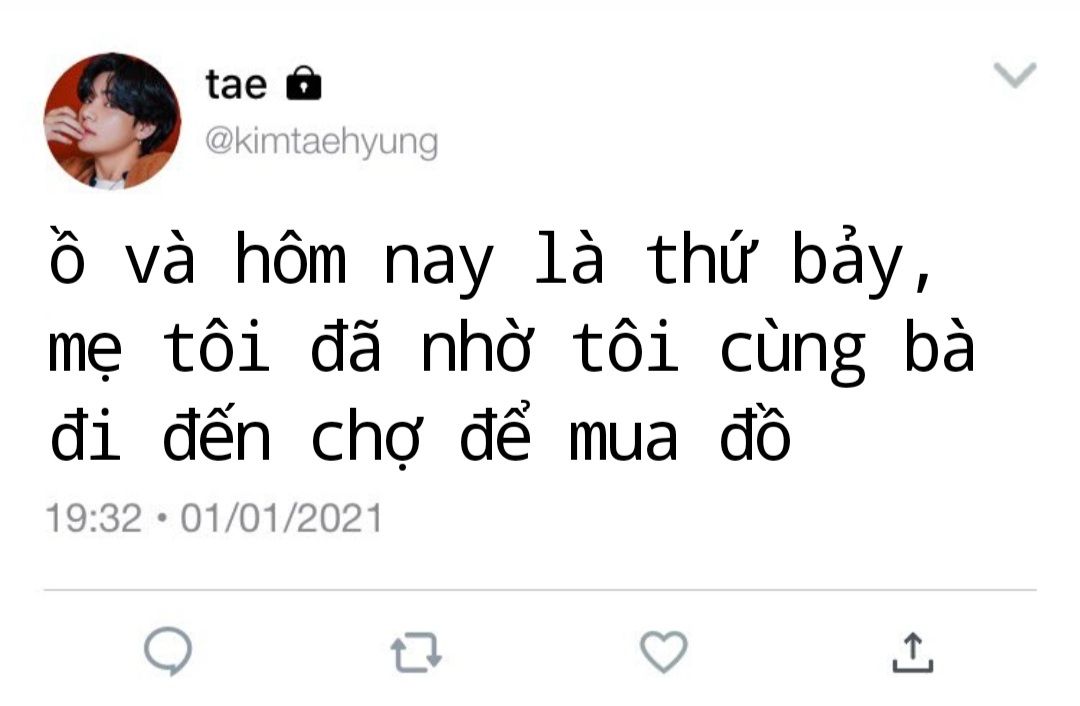Select the second line starting with 'mẹ tôi đã nhờ'
Screen dimensions: 1080x706
pos(511,350)
